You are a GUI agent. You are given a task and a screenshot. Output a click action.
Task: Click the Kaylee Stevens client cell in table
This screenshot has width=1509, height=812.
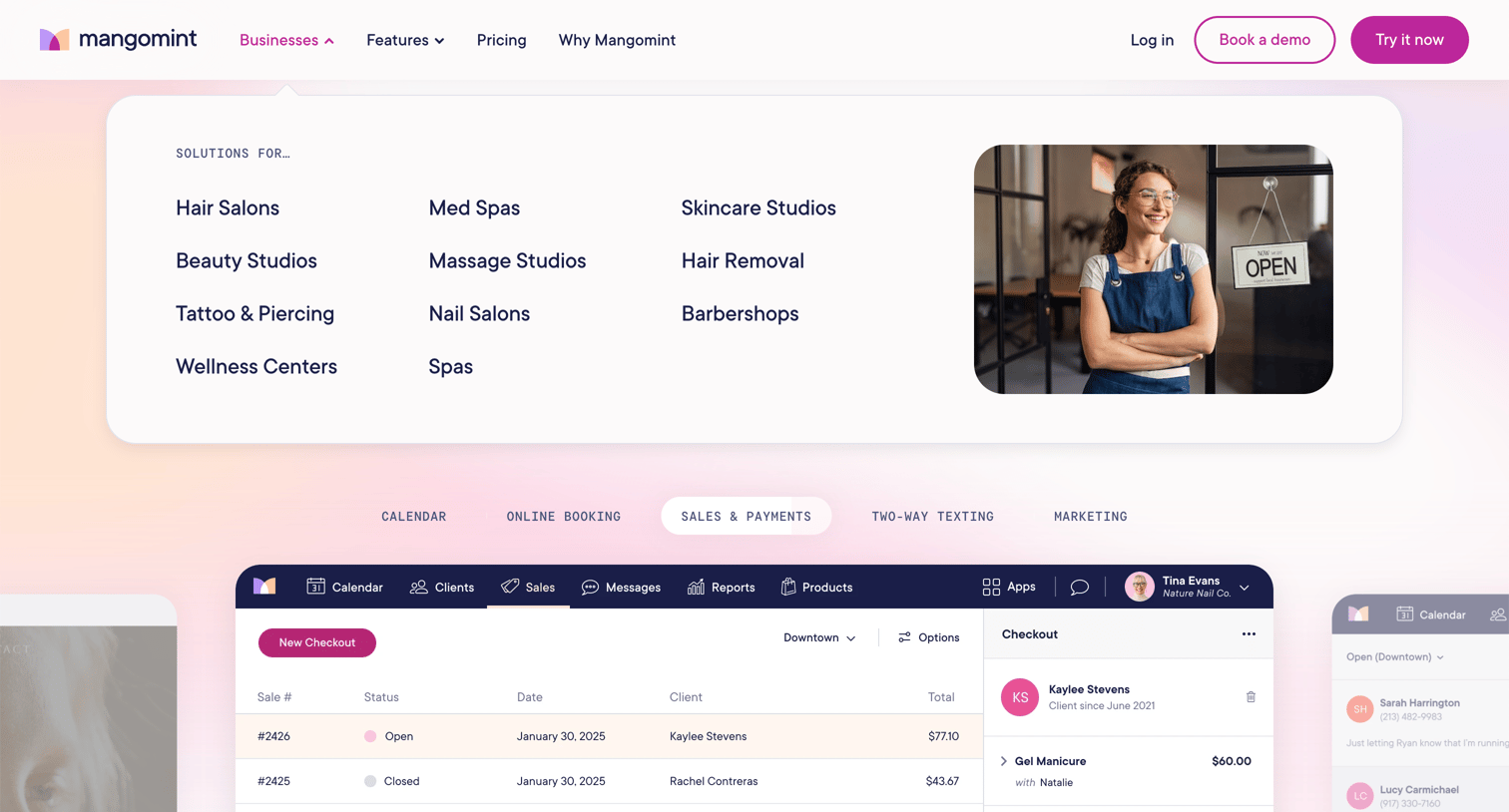(708, 736)
